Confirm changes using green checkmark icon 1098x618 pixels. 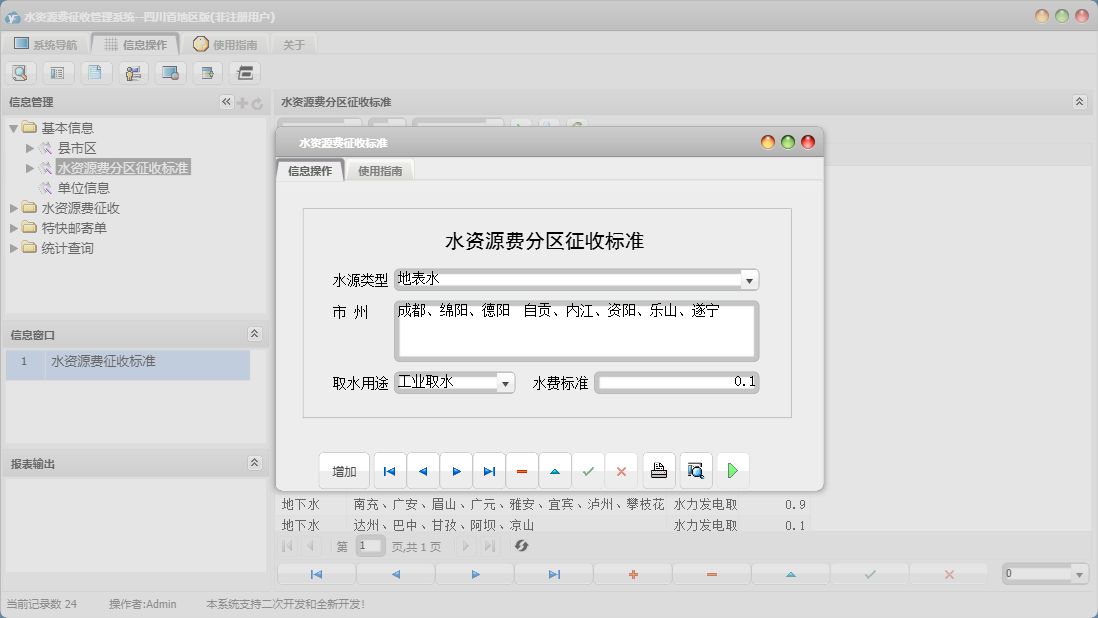click(x=588, y=470)
